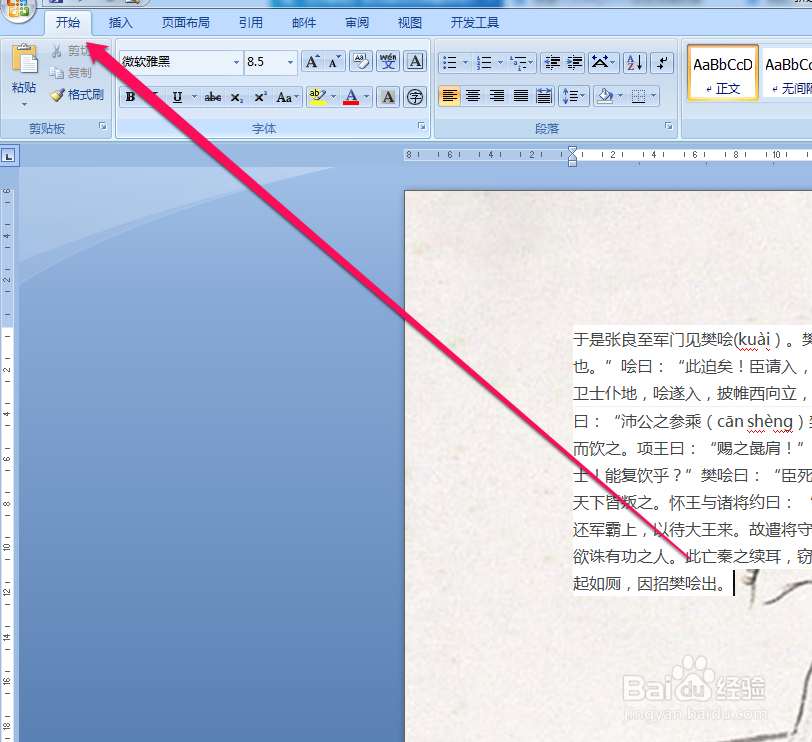Open the 审阅 ribbon tab
This screenshot has height=742, width=812.
coord(356,22)
